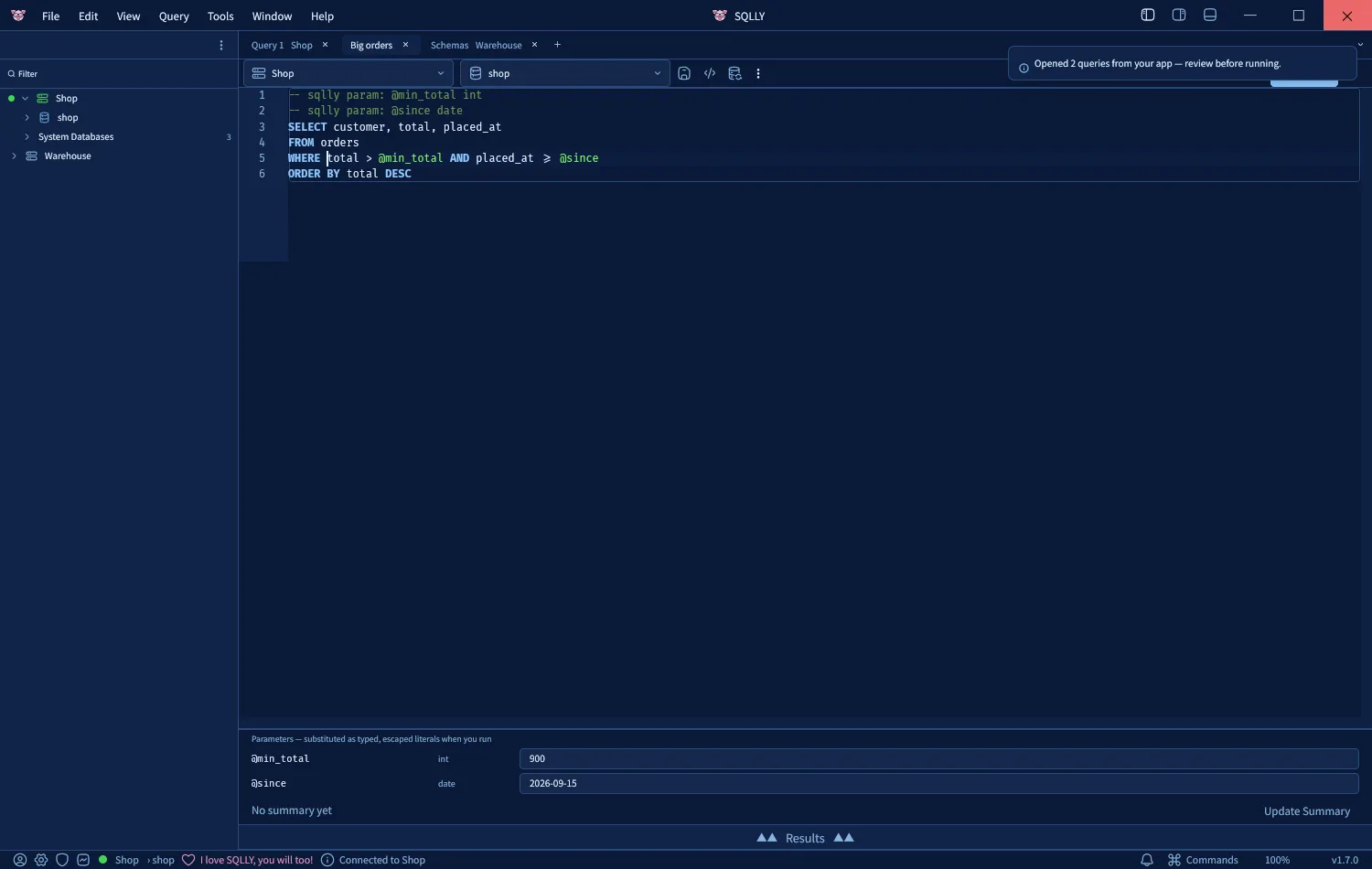This screenshot has height=869, width=1372.
Task: Close the Schemas Warehouse tab
Action: 534,45
